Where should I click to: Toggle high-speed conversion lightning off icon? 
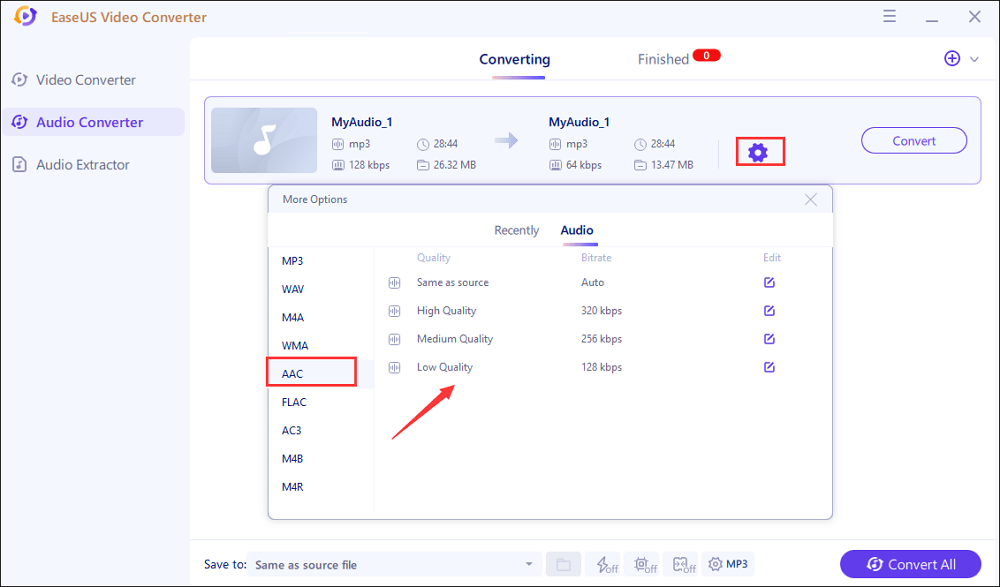[x=603, y=565]
